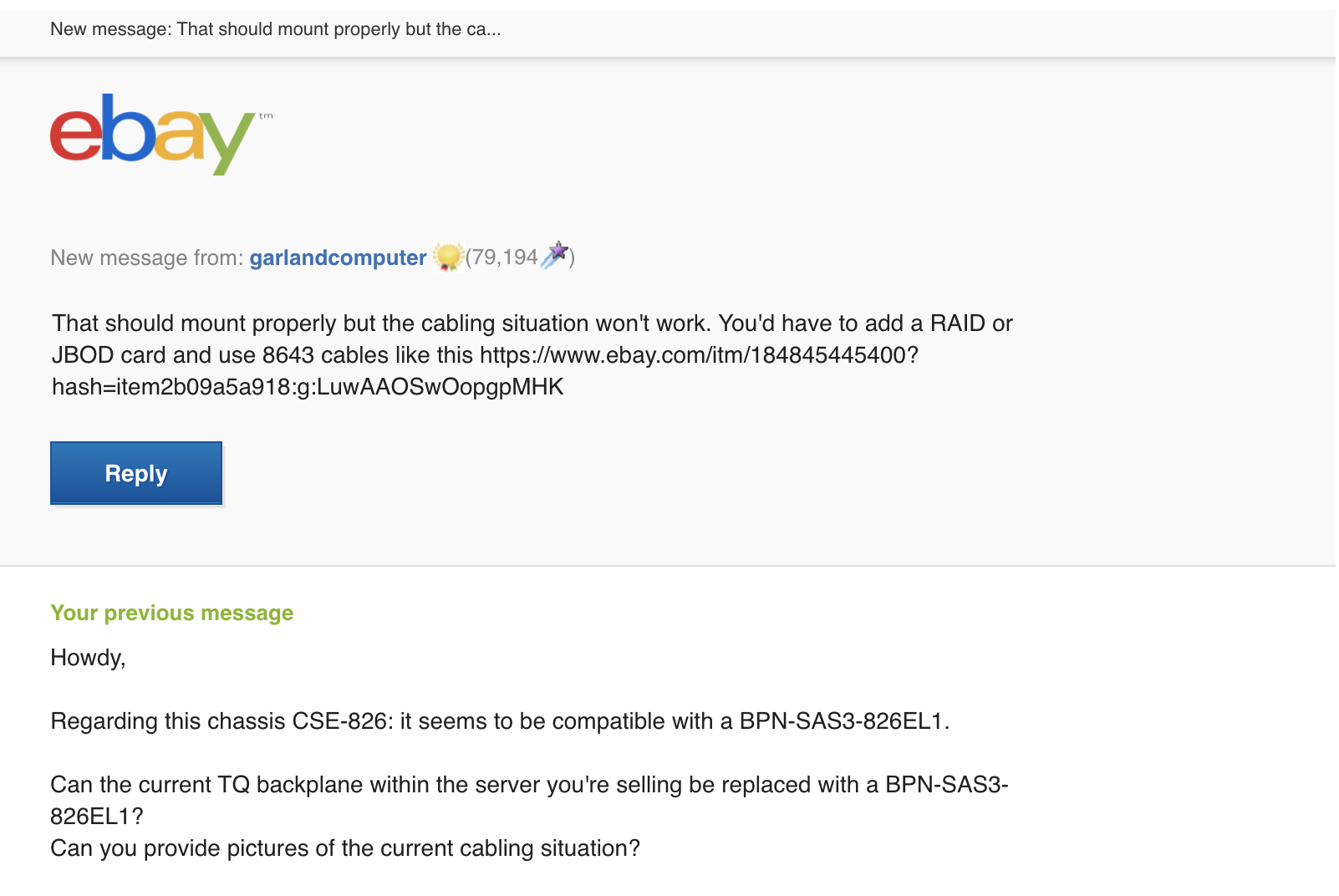Open the garlandcomputer seller profile link
Image resolution: width=1339 pixels, height=896 pixels.
pos(338,257)
